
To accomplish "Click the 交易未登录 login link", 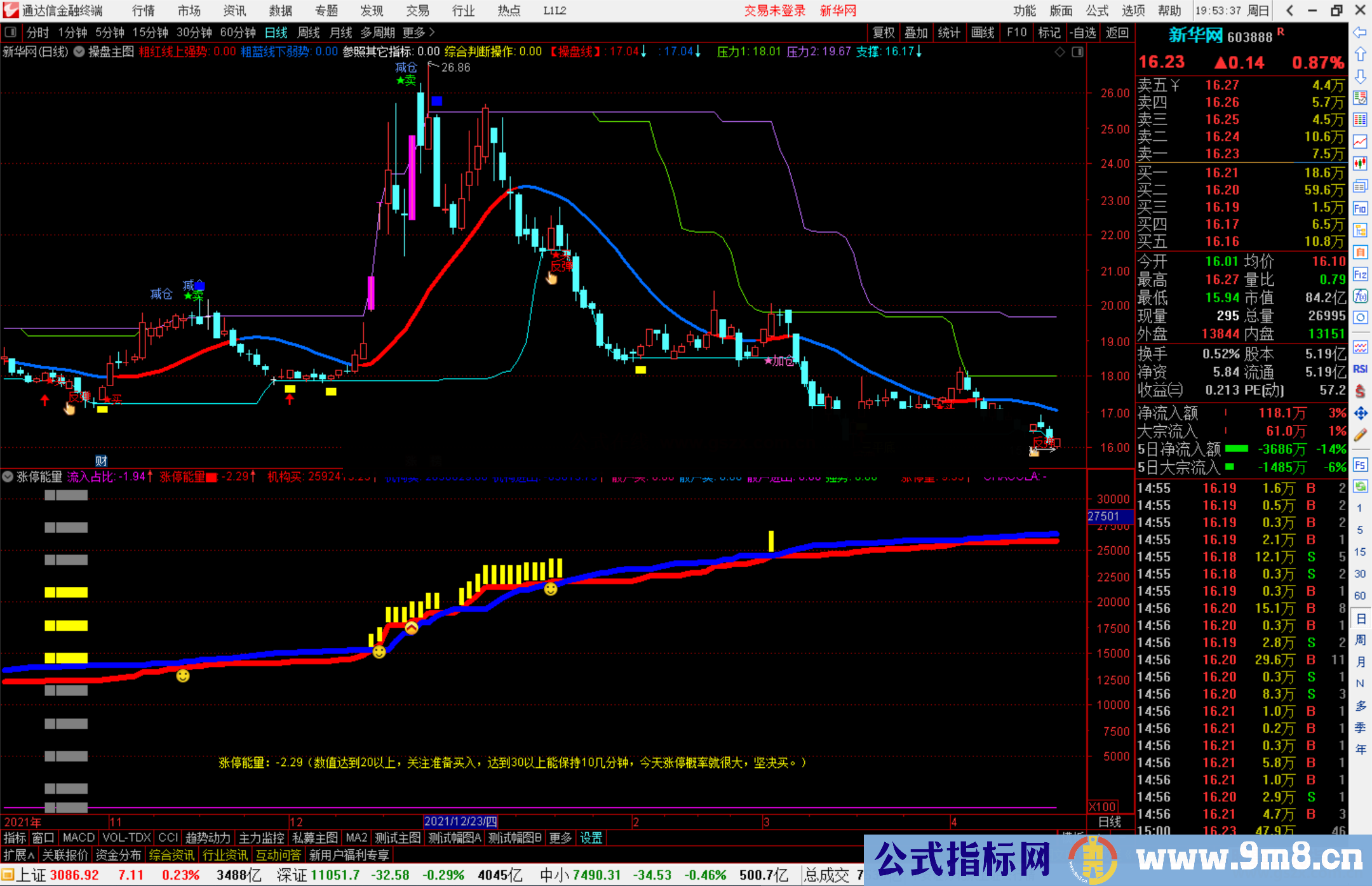I will (774, 10).
